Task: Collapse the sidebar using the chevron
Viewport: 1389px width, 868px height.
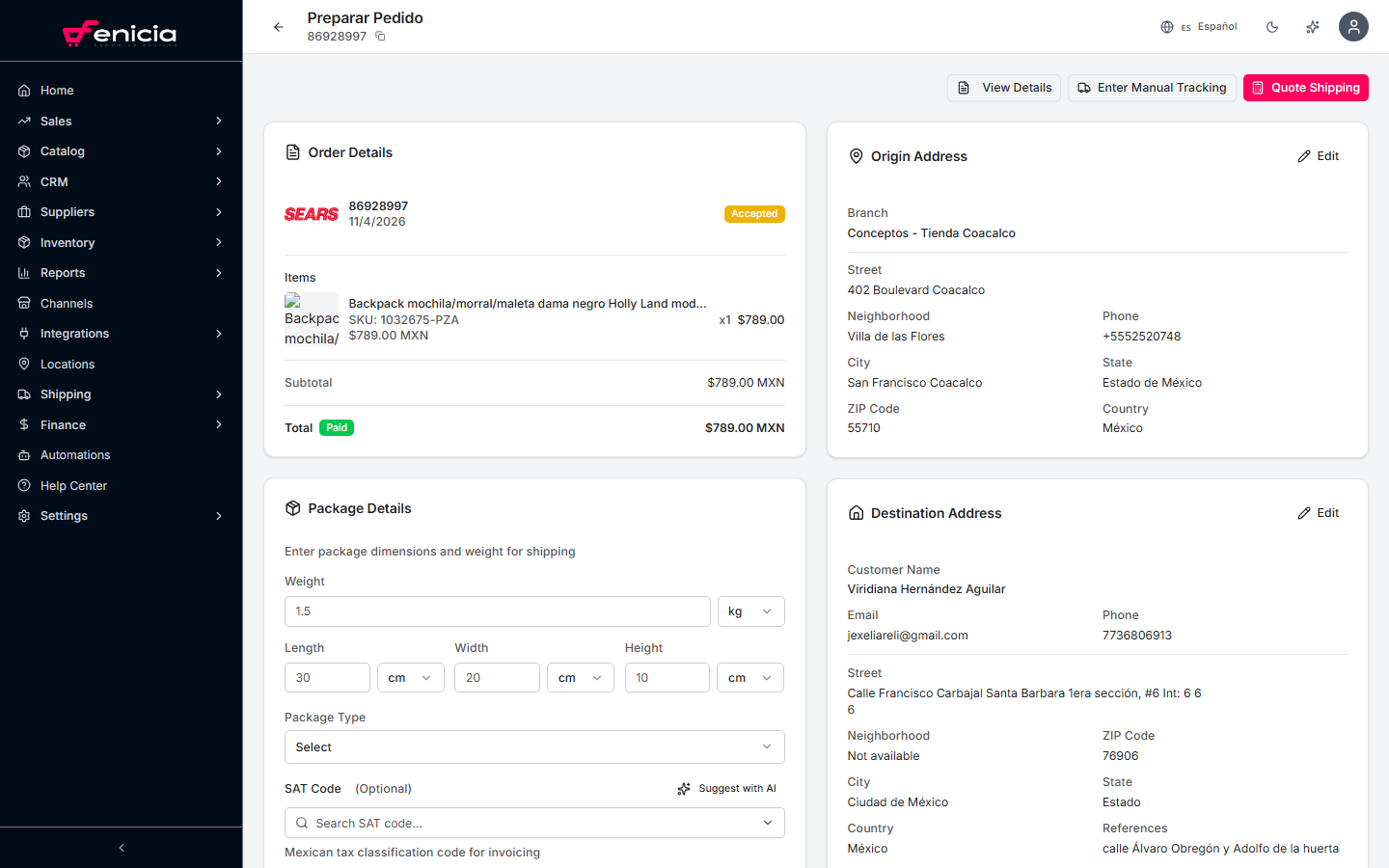Action: [121, 848]
